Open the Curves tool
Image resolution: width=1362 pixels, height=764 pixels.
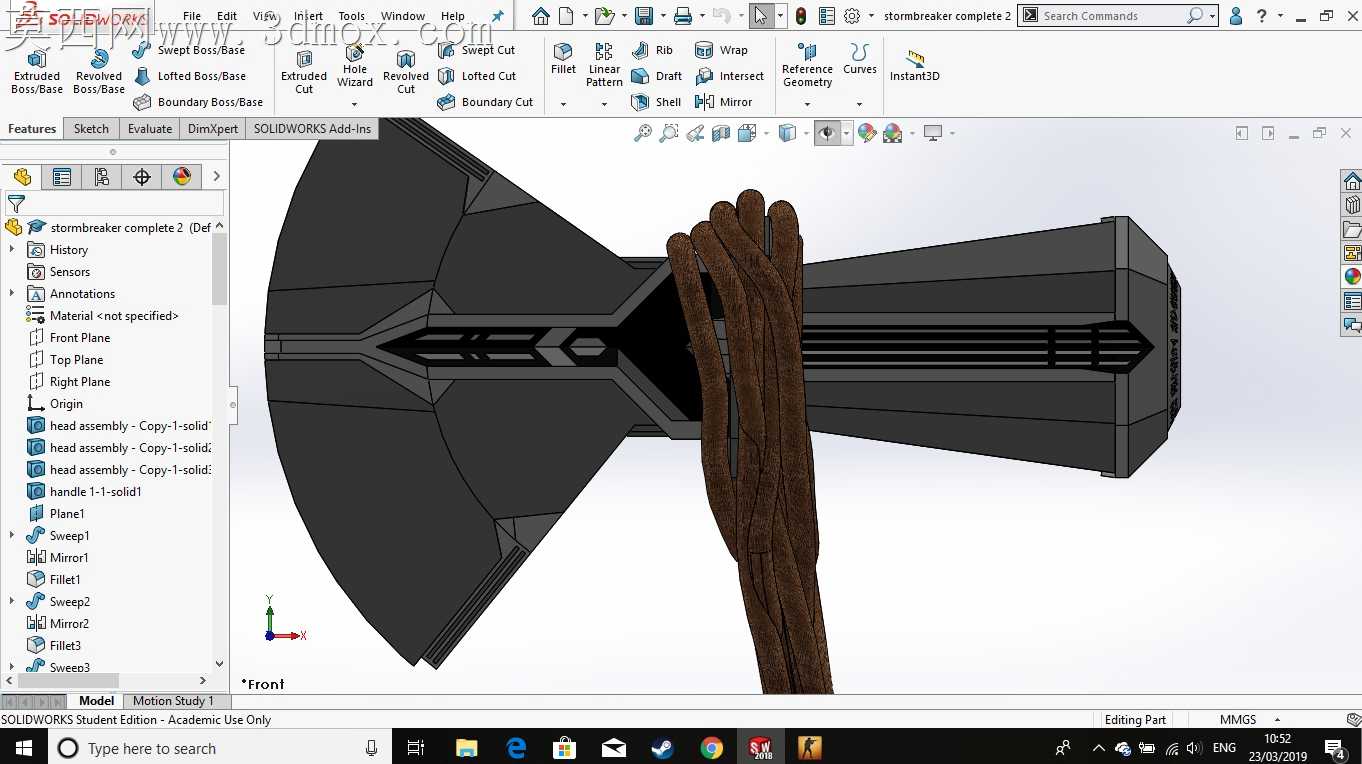point(859,58)
